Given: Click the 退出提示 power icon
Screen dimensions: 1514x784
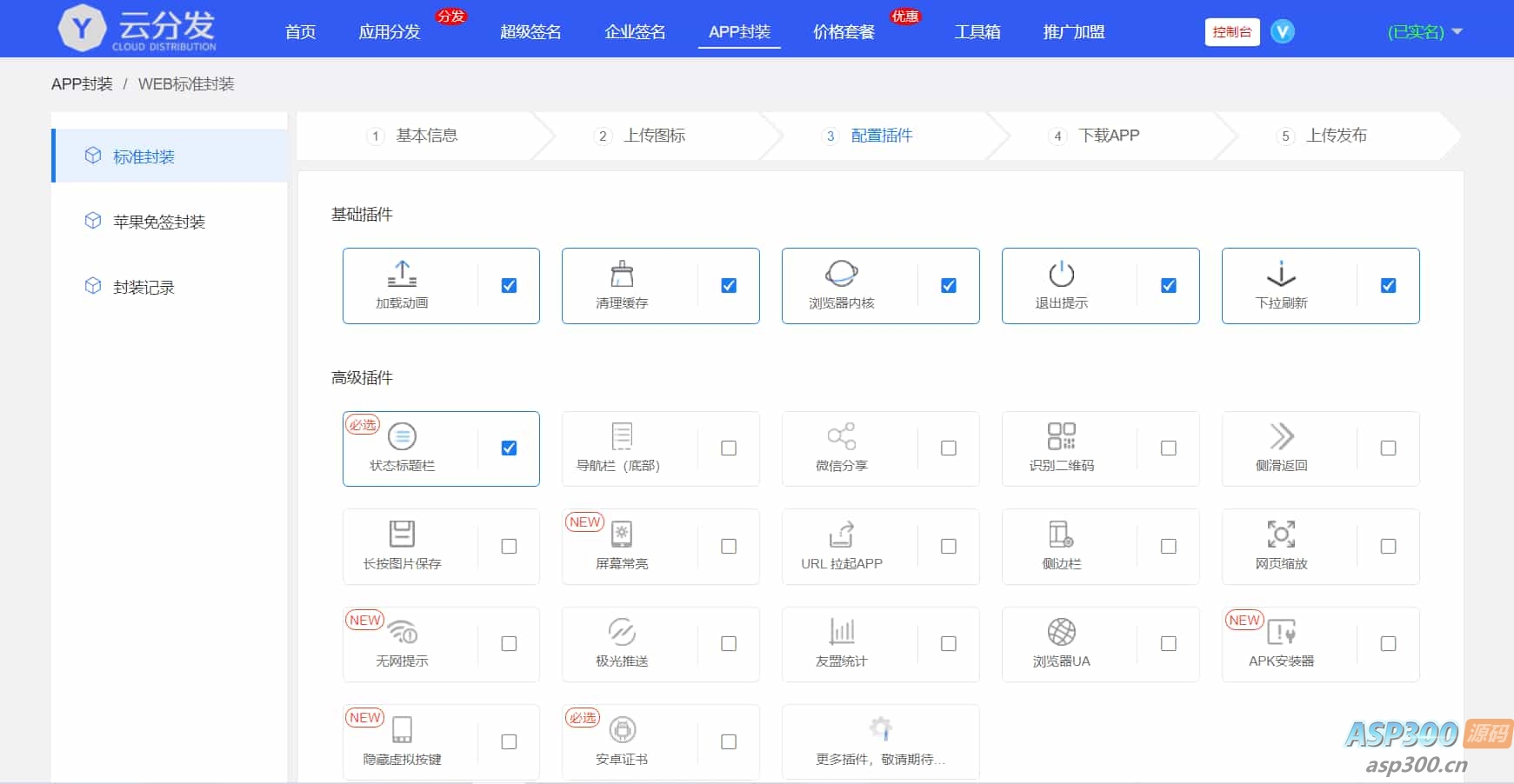Looking at the screenshot, I should pyautogui.click(x=1061, y=274).
